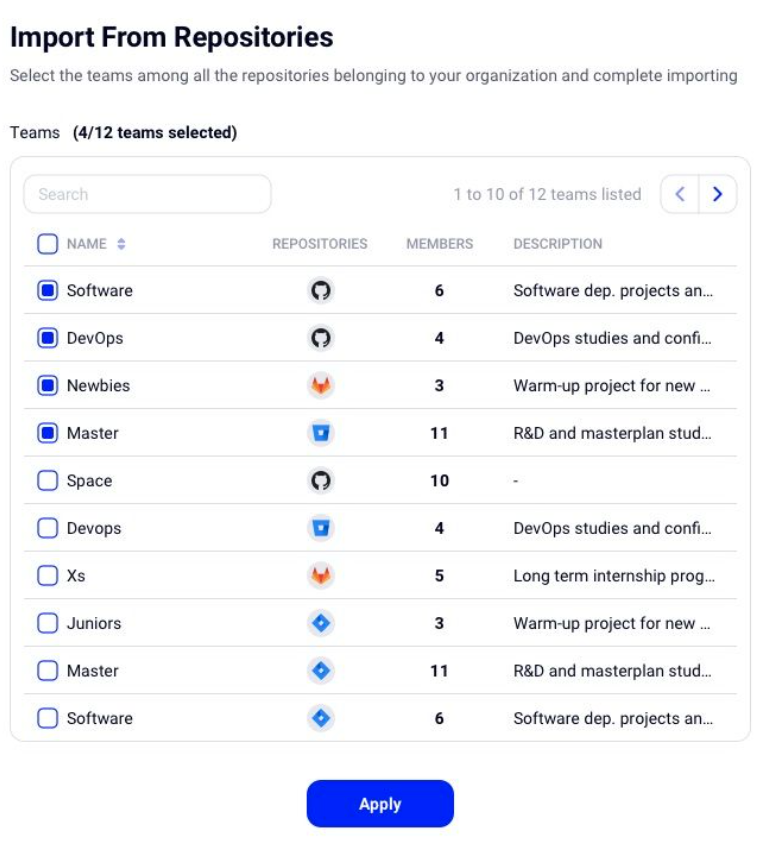Focus the Search teams field
The image size is (760, 842).
(x=148, y=194)
